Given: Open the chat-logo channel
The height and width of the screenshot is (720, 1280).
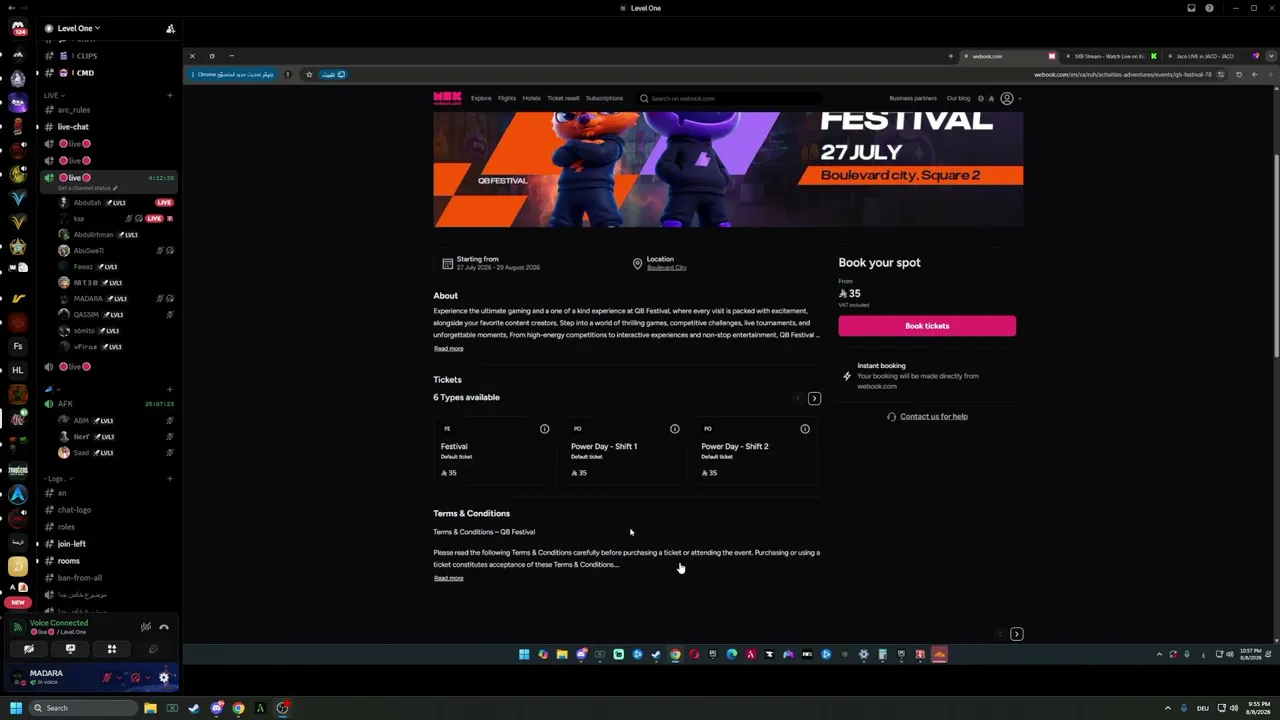Looking at the screenshot, I should tap(109, 510).
